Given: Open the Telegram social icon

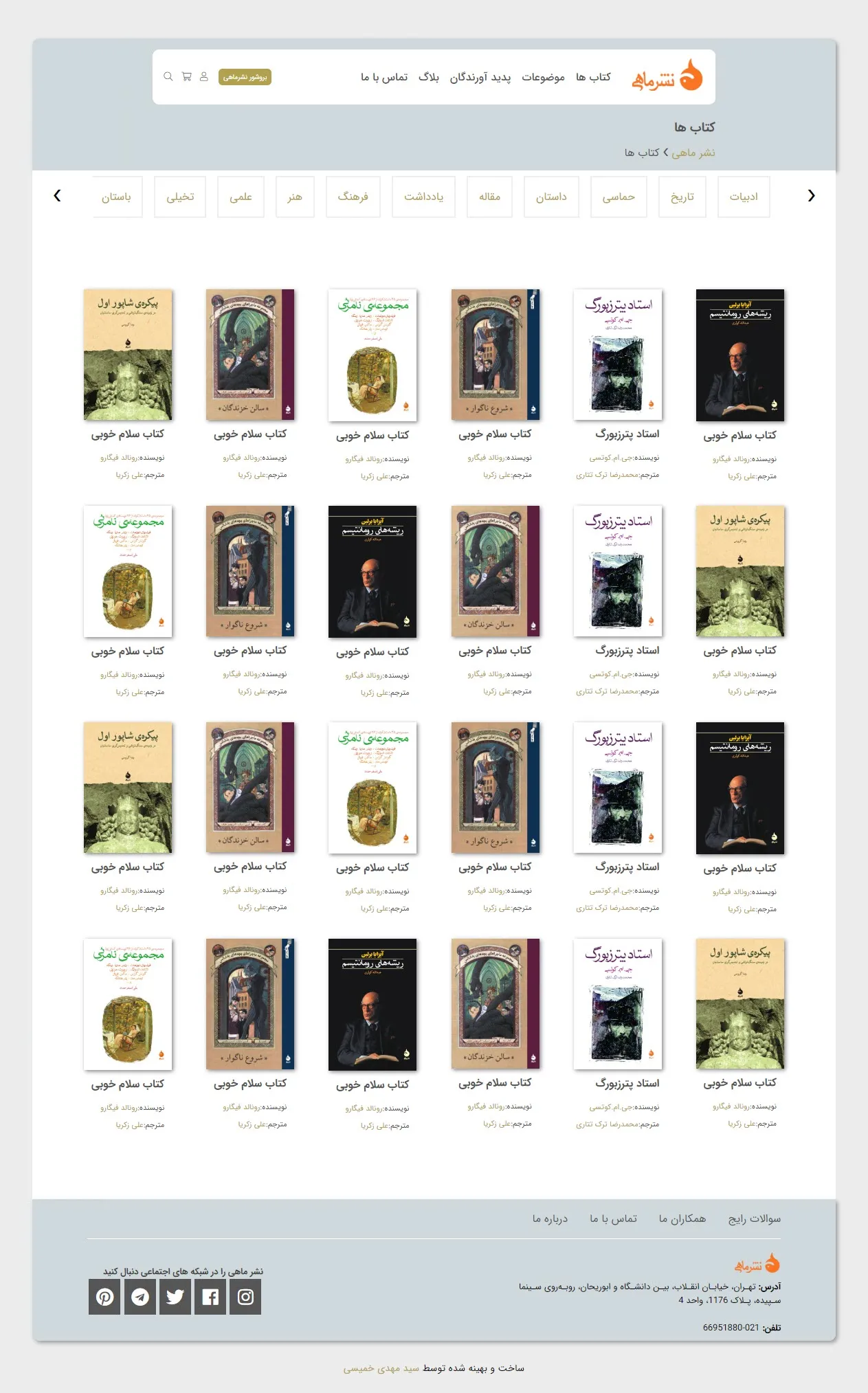Looking at the screenshot, I should [x=140, y=1297].
